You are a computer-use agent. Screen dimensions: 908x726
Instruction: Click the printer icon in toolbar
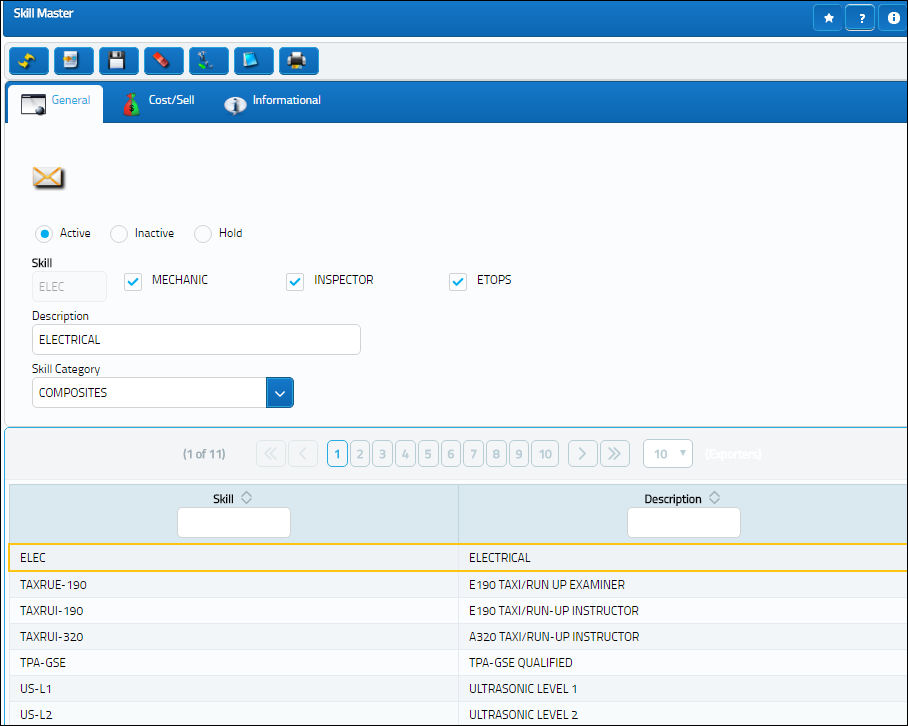(x=299, y=61)
